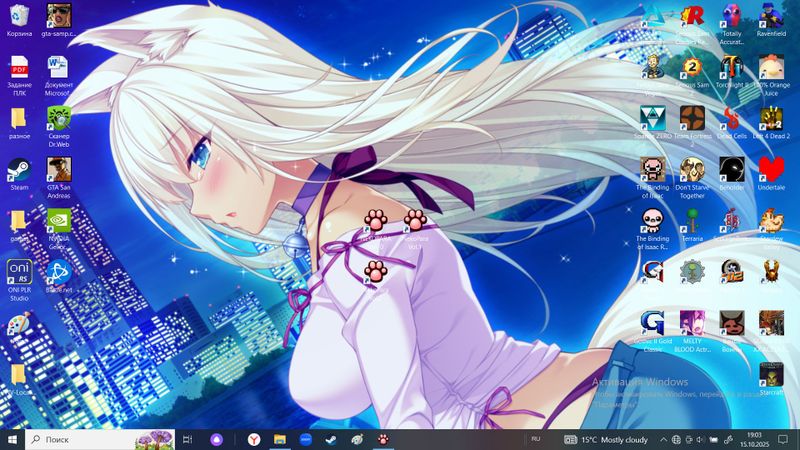Open the 15°C Mostly cloudy weather widget
The image size is (800, 450).
coord(608,439)
